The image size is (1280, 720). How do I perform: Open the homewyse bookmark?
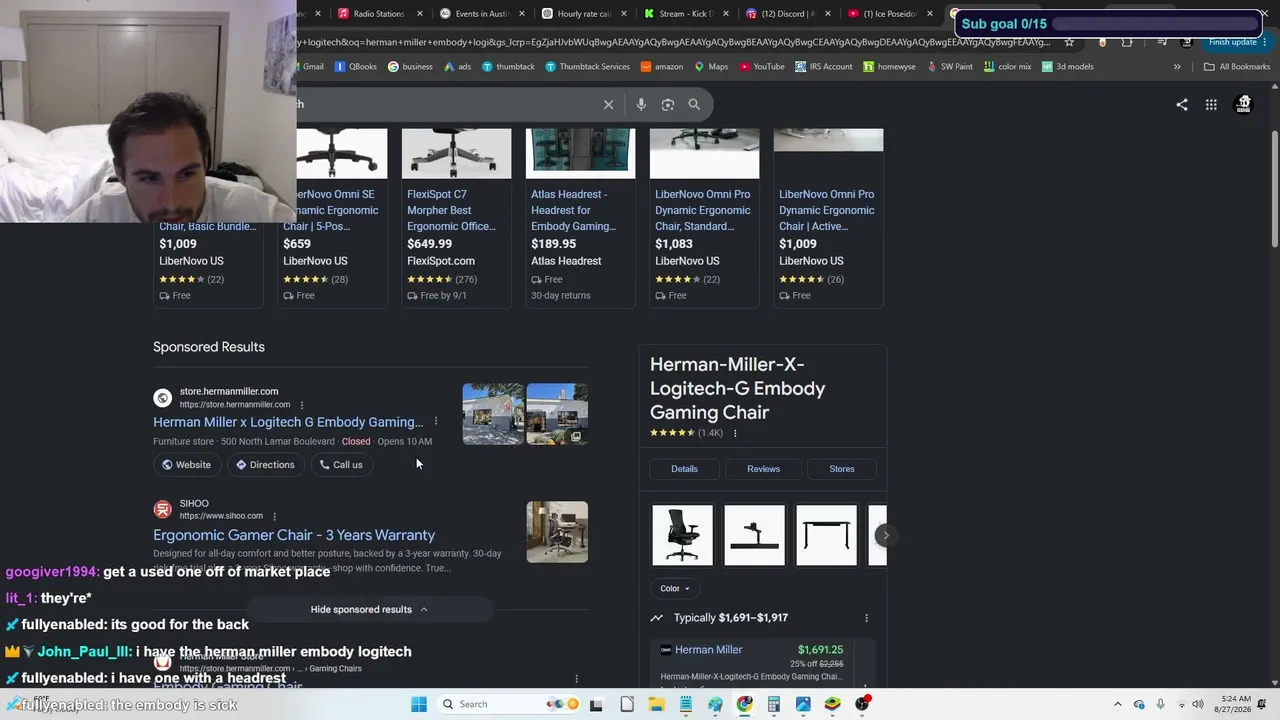point(889,67)
